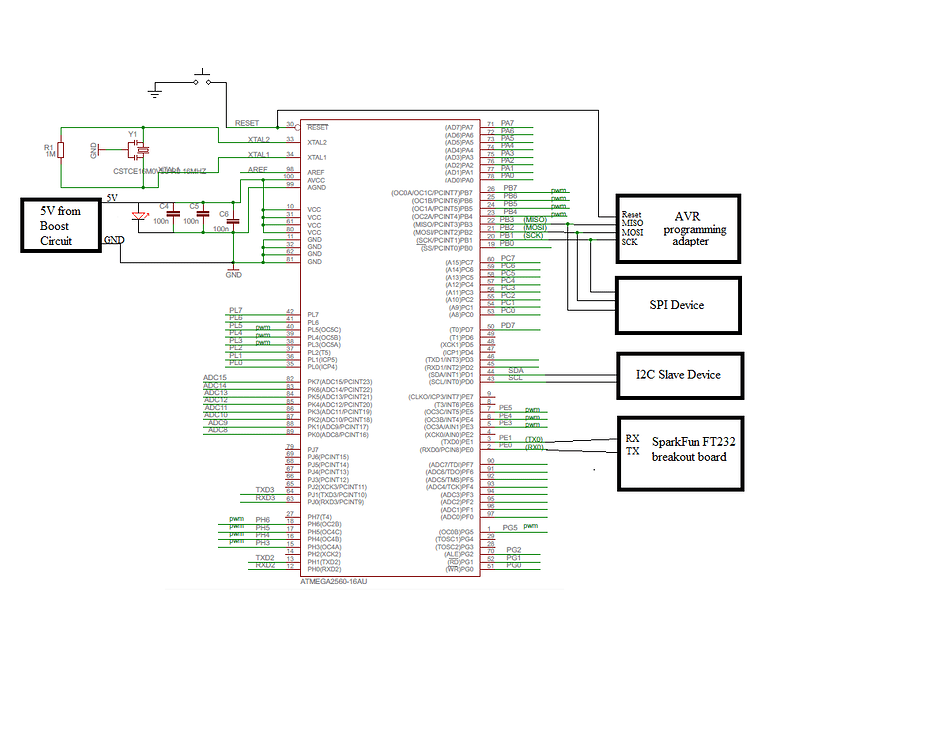The height and width of the screenshot is (750, 949).
Task: Select the SPI Device block
Action: click(x=680, y=304)
